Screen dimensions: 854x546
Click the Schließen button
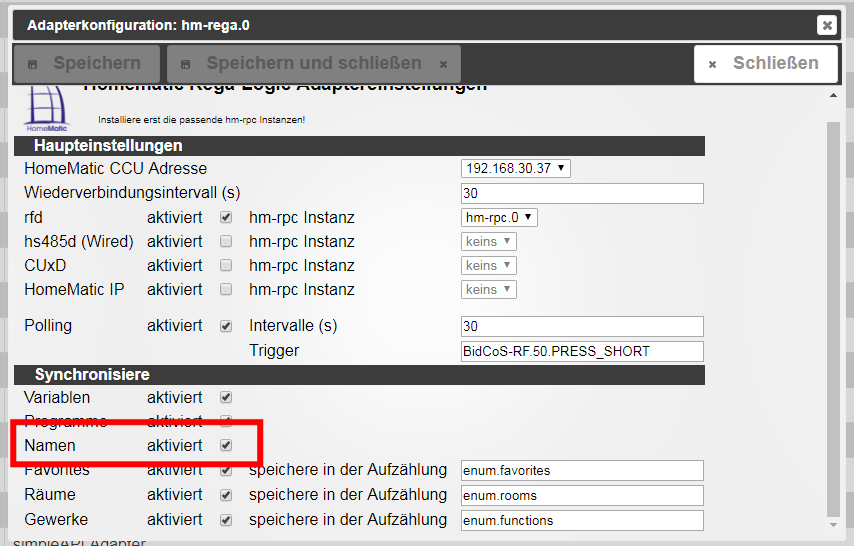coord(765,63)
